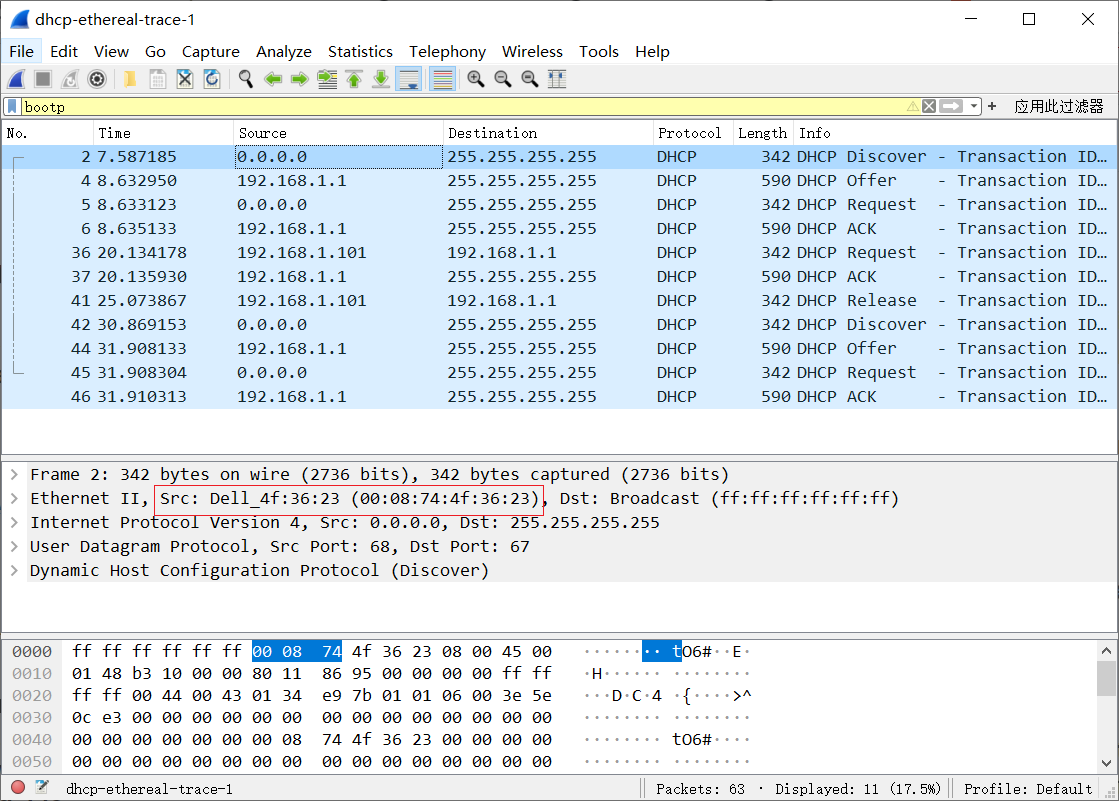Jump to the last packet
The image size is (1119, 801).
(x=381, y=79)
